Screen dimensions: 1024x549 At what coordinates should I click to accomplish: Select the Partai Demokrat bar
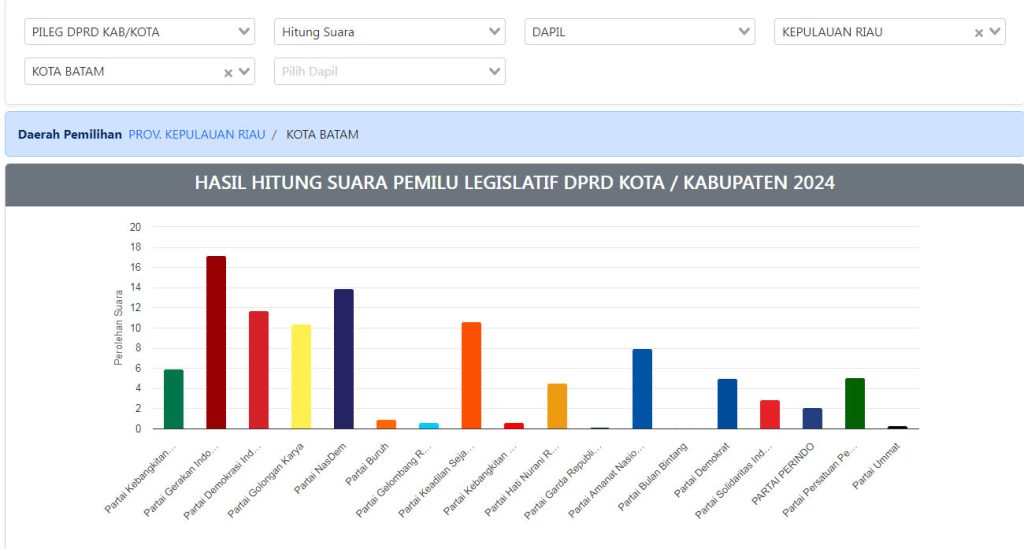[x=727, y=403]
